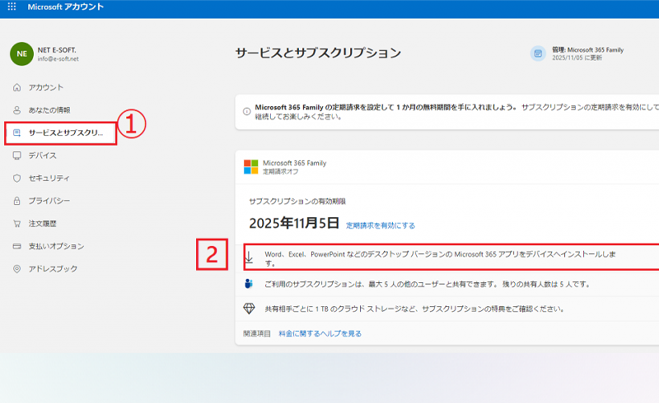Click the Word, Excel, PowerPoint install row
This screenshot has height=403, width=659.
451,257
